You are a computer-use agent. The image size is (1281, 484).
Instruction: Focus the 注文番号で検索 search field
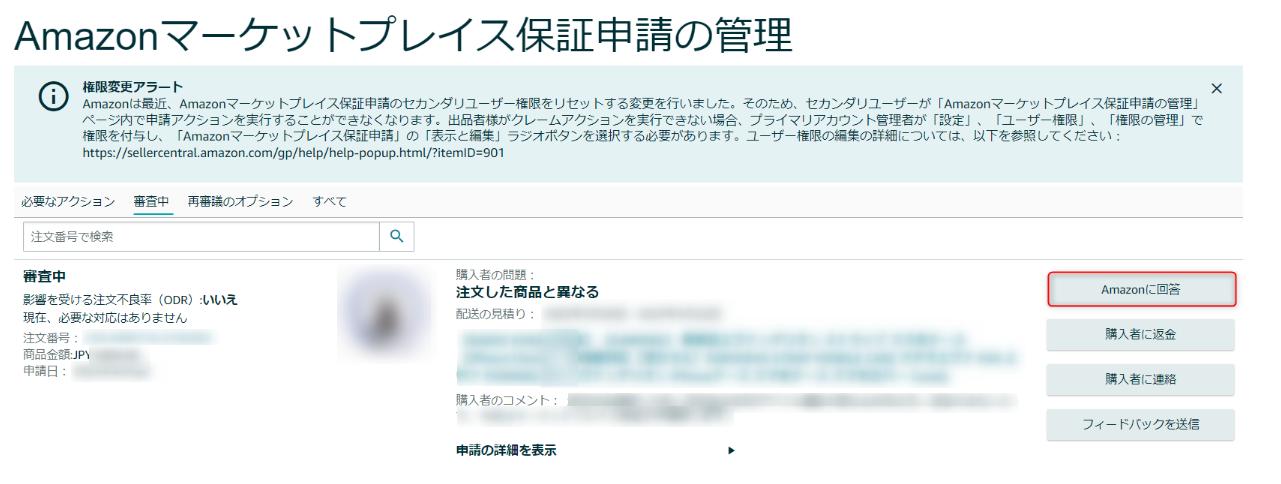pyautogui.click(x=201, y=237)
